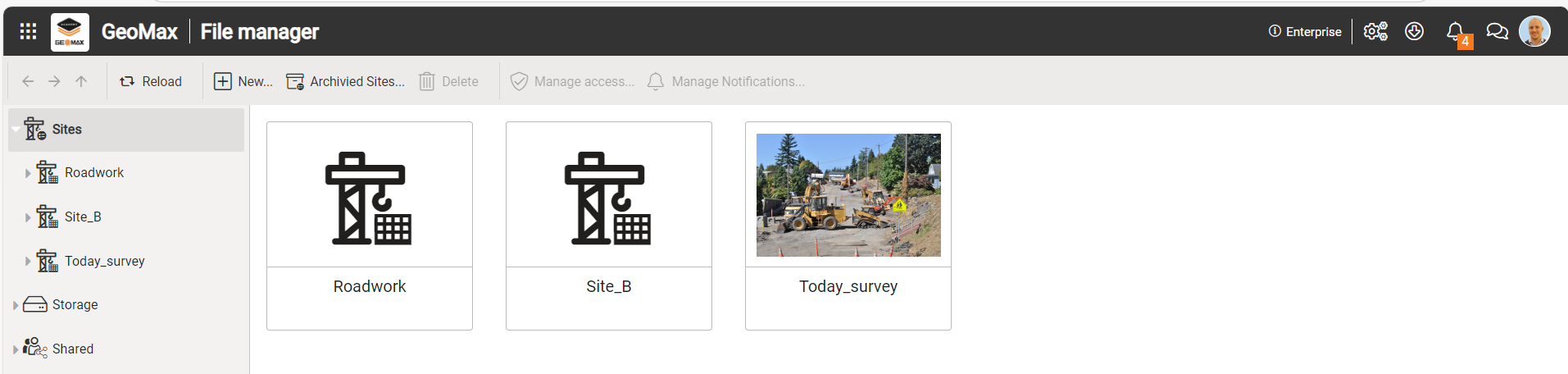Open the Today_survey photo thumbnail
Screen dimensions: 1568x374
(x=848, y=195)
